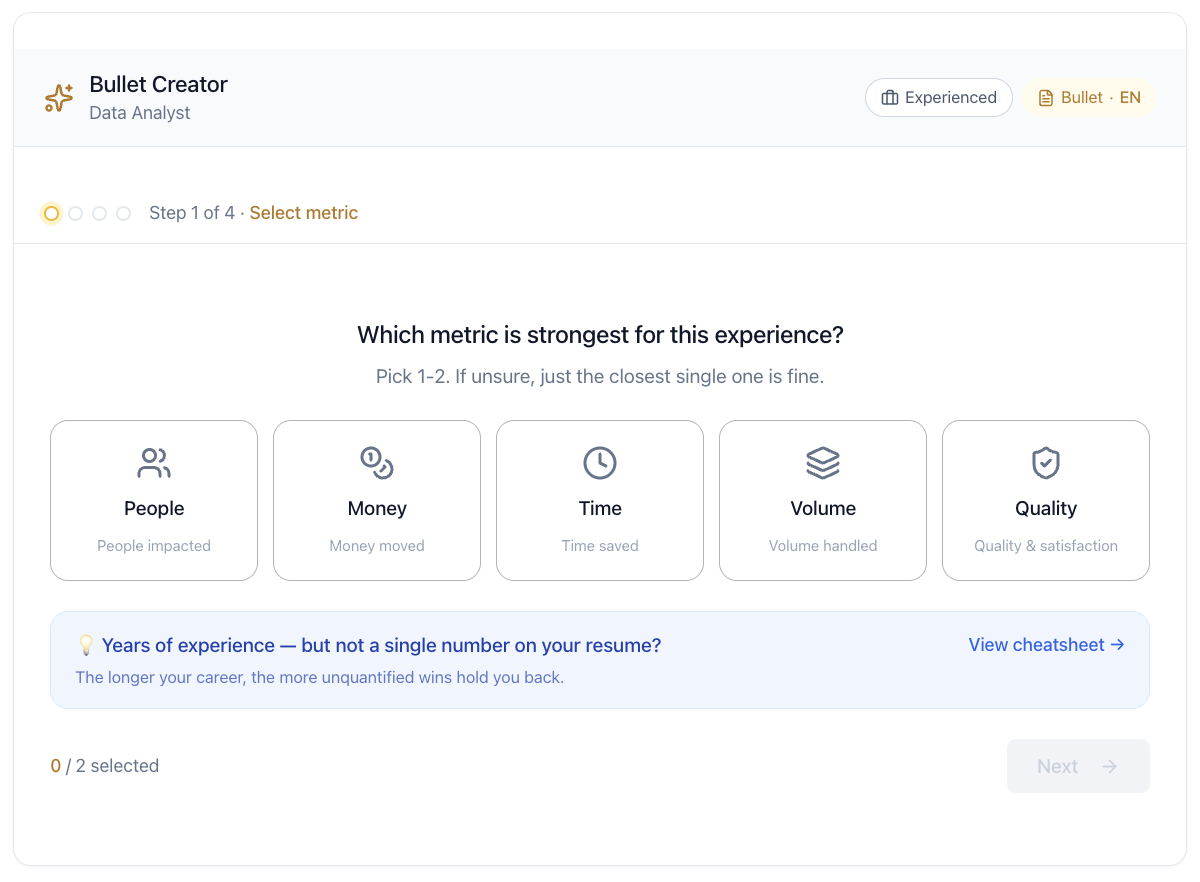Click the Data Analyst subtitle
This screenshot has height=882, width=1200.
[x=140, y=113]
